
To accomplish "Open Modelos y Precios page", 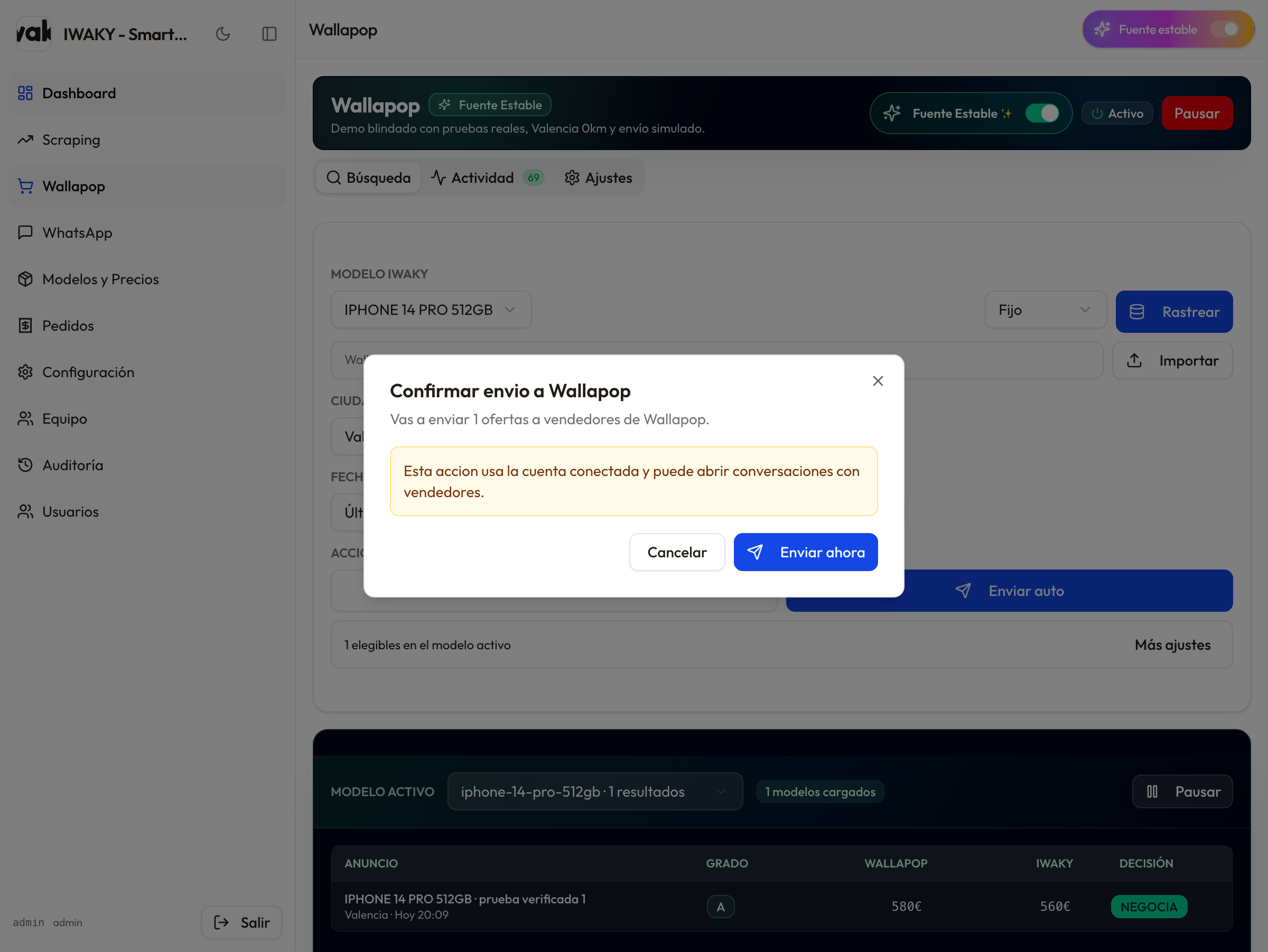I will click(x=148, y=278).
